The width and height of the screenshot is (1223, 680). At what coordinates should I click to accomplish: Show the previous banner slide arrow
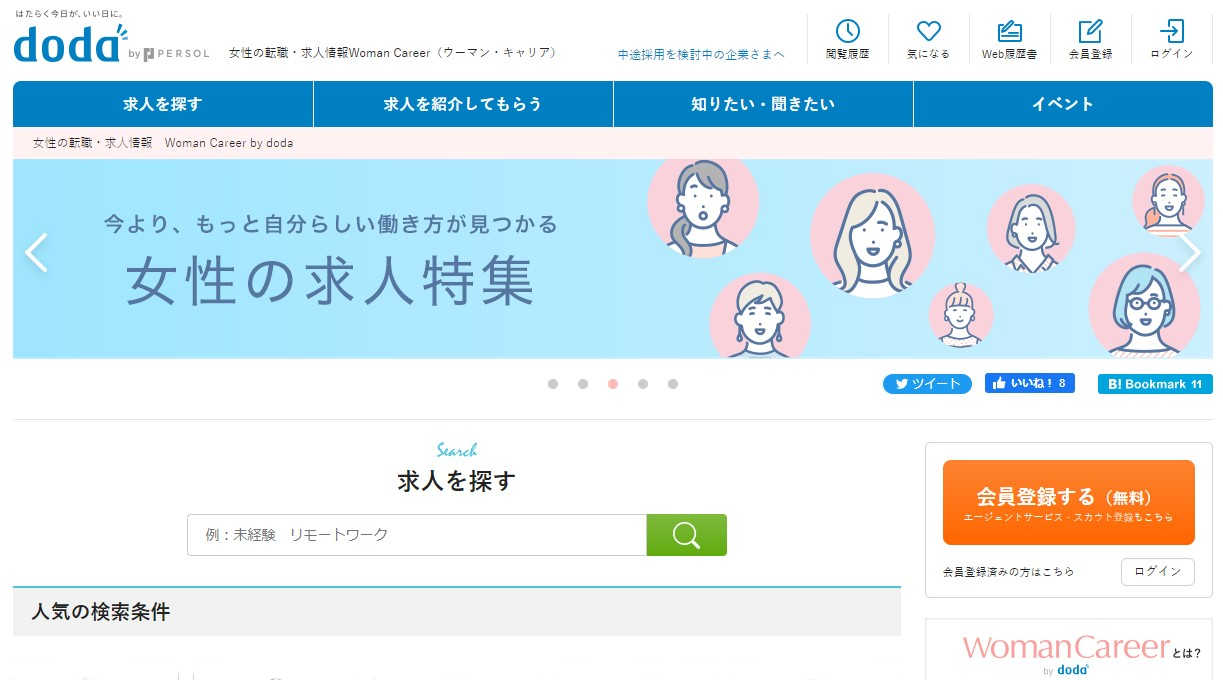tap(36, 253)
